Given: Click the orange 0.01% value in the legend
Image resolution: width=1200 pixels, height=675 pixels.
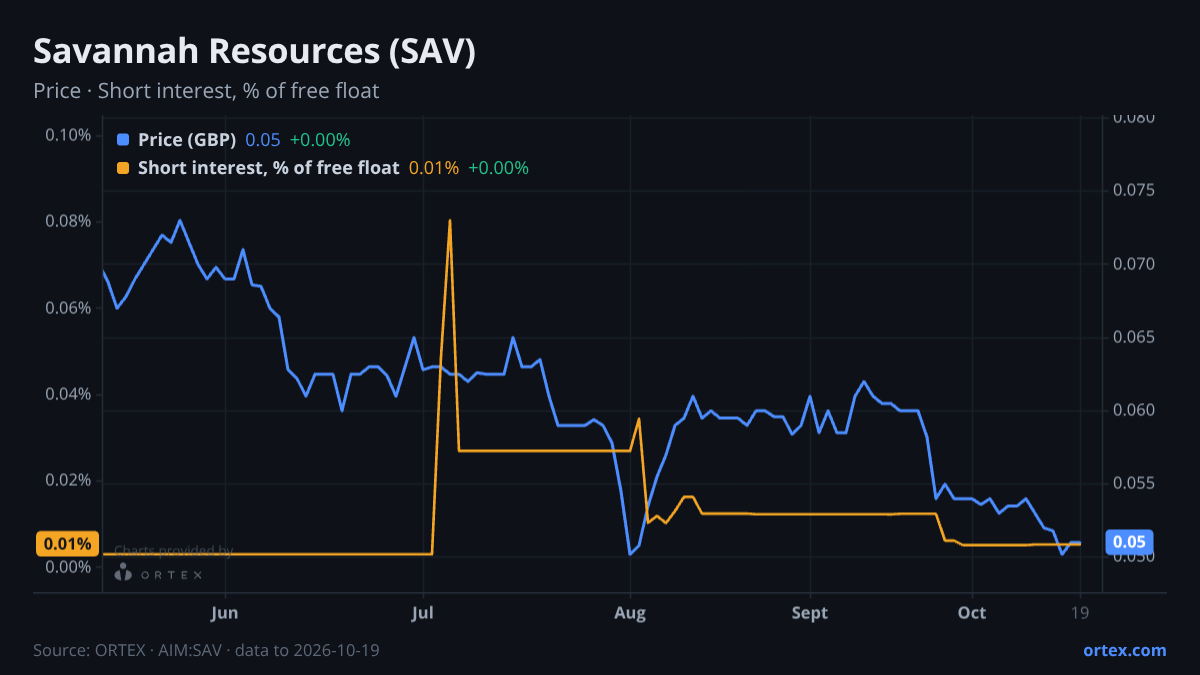Looking at the screenshot, I should tap(434, 168).
